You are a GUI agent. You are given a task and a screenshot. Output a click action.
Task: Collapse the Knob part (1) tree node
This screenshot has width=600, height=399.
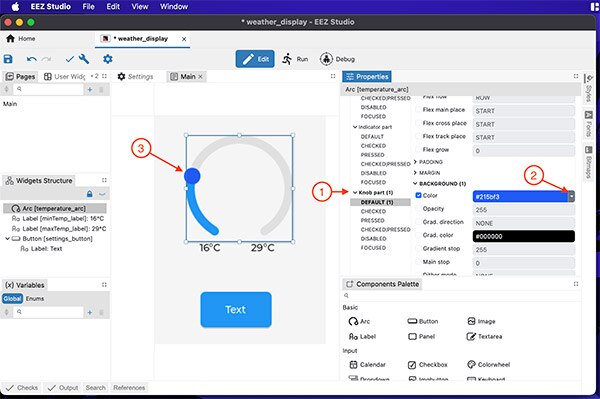[355, 192]
